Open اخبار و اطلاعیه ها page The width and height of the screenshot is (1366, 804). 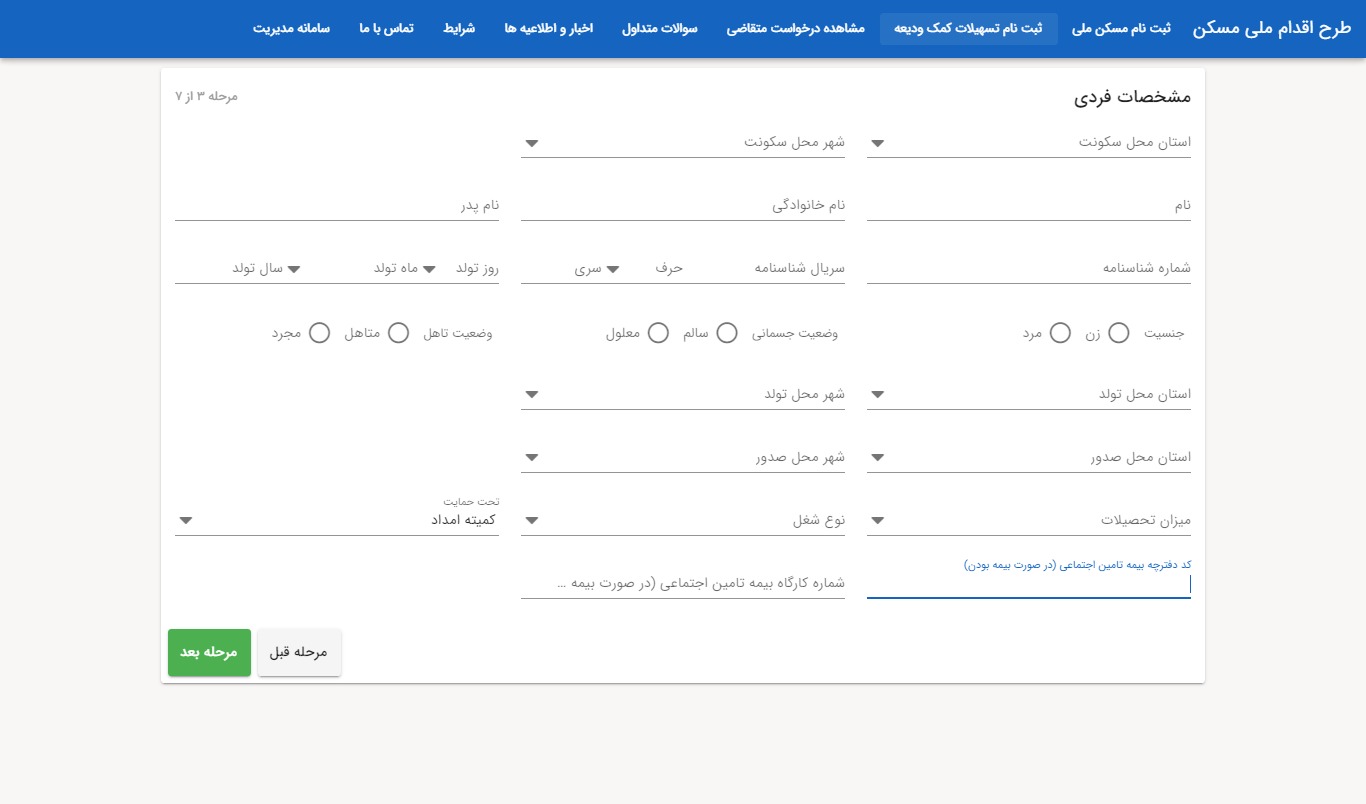(x=549, y=29)
